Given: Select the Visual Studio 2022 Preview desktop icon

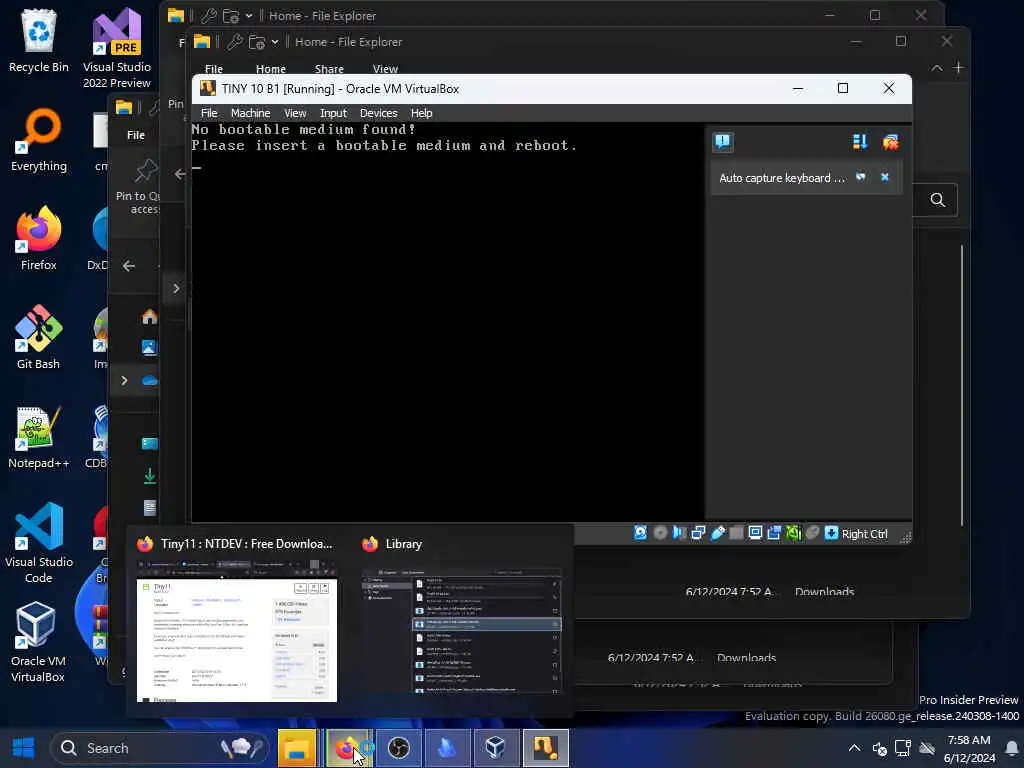Looking at the screenshot, I should 117,48.
